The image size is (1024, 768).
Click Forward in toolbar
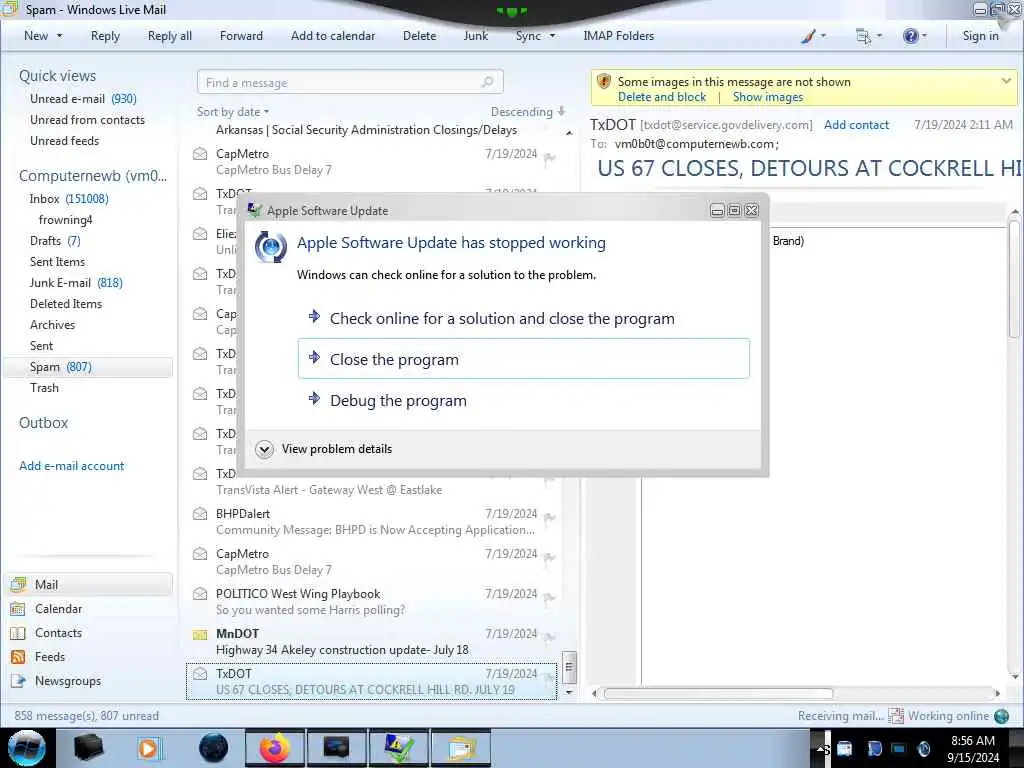241,36
